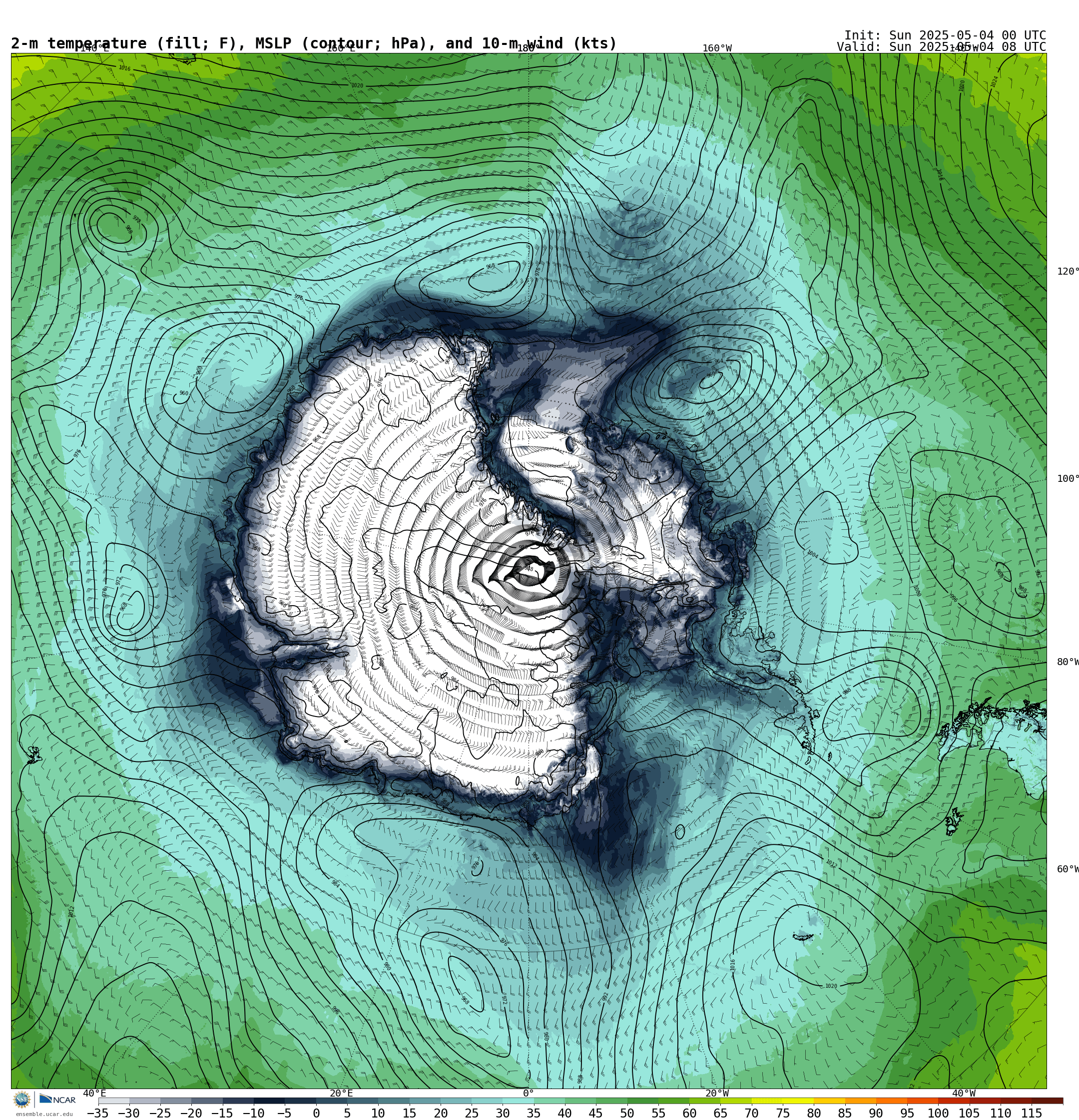
Task: Click the 0° longitude label at bottom
Action: pyautogui.click(x=529, y=1093)
